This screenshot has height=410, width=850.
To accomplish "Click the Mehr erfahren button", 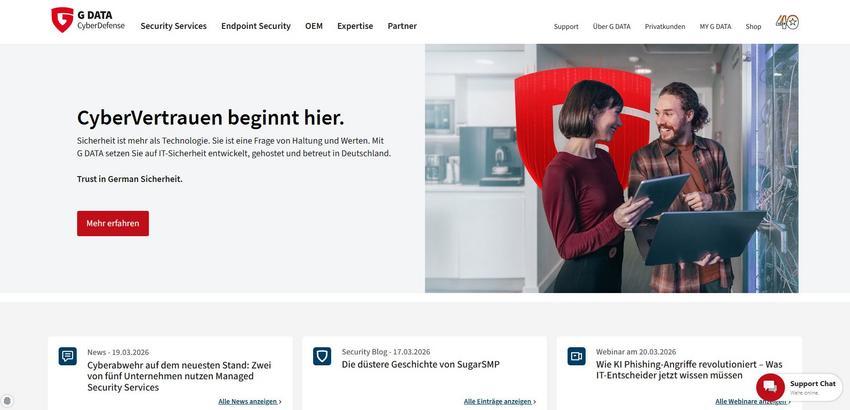I will [113, 223].
